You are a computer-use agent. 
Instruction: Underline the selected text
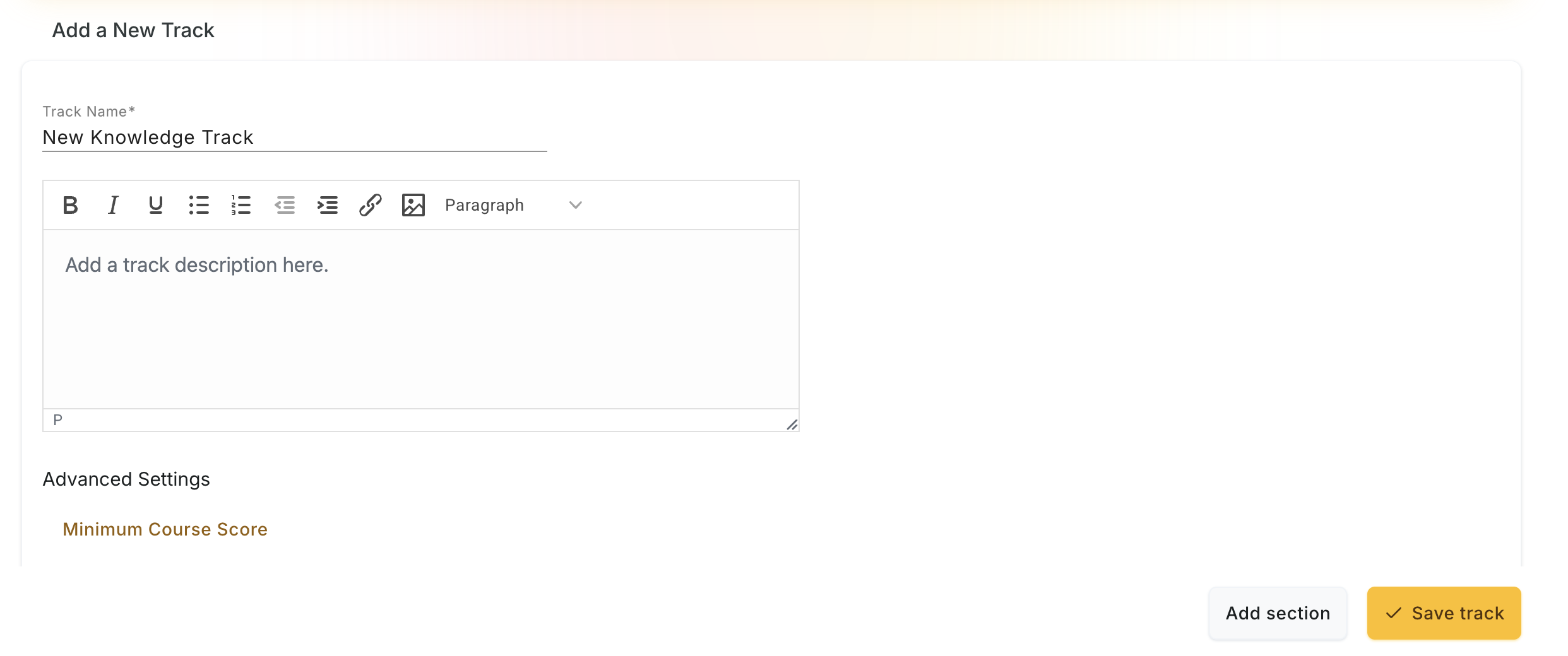tap(155, 205)
